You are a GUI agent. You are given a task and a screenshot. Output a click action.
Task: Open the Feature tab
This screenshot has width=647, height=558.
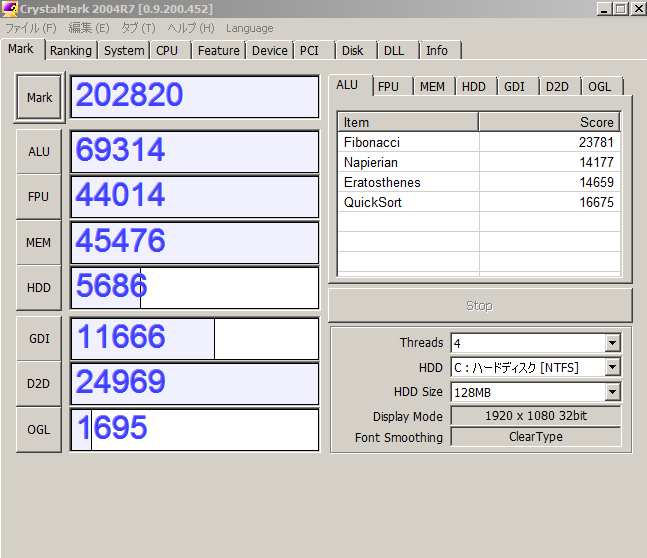tap(219, 50)
